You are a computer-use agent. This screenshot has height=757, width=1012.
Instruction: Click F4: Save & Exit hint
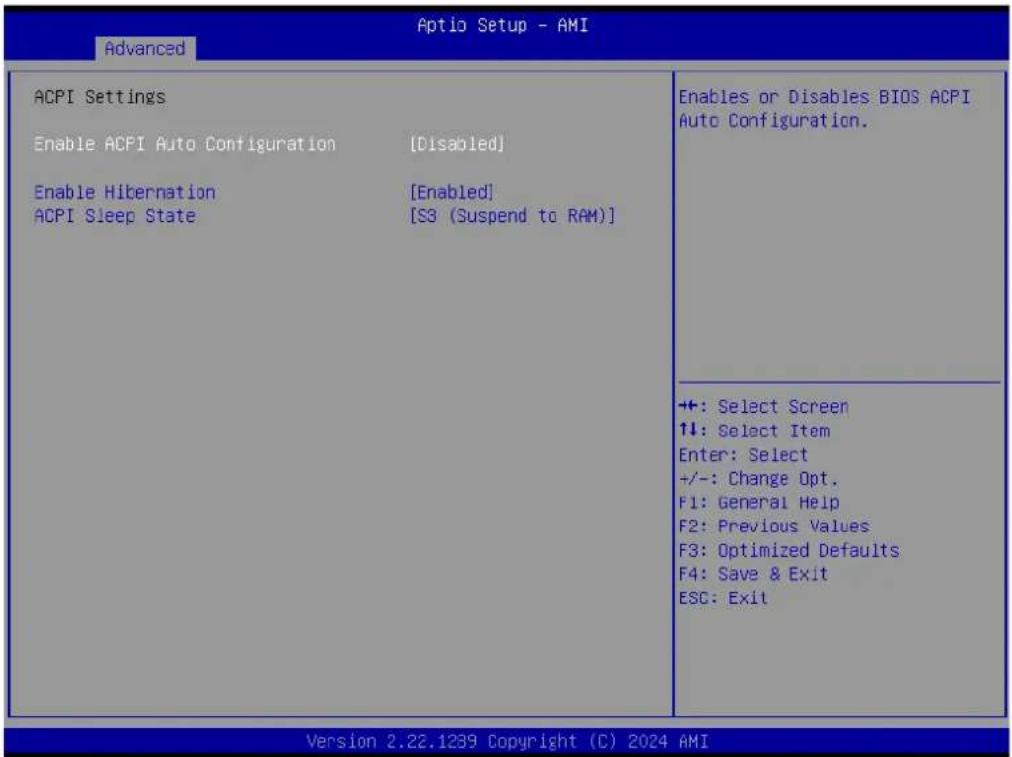coord(753,574)
